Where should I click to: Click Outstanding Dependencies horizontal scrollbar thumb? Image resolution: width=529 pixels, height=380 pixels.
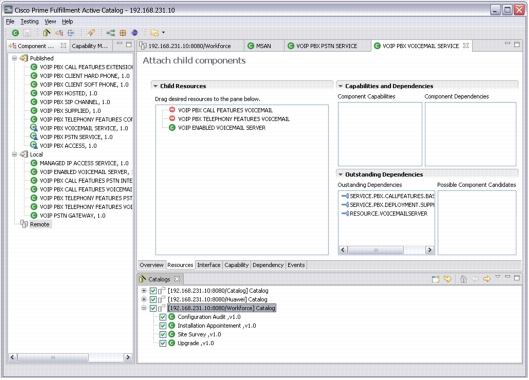tap(375, 250)
